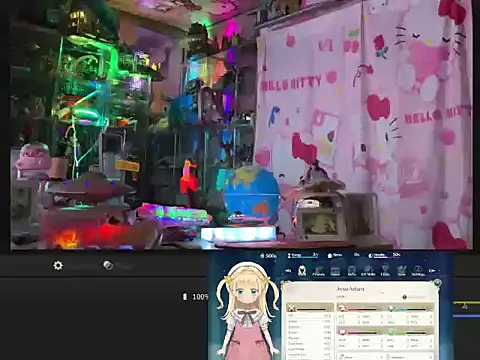Open the Settings tab in game menu
480x360 pixels.
(x=418, y=271)
